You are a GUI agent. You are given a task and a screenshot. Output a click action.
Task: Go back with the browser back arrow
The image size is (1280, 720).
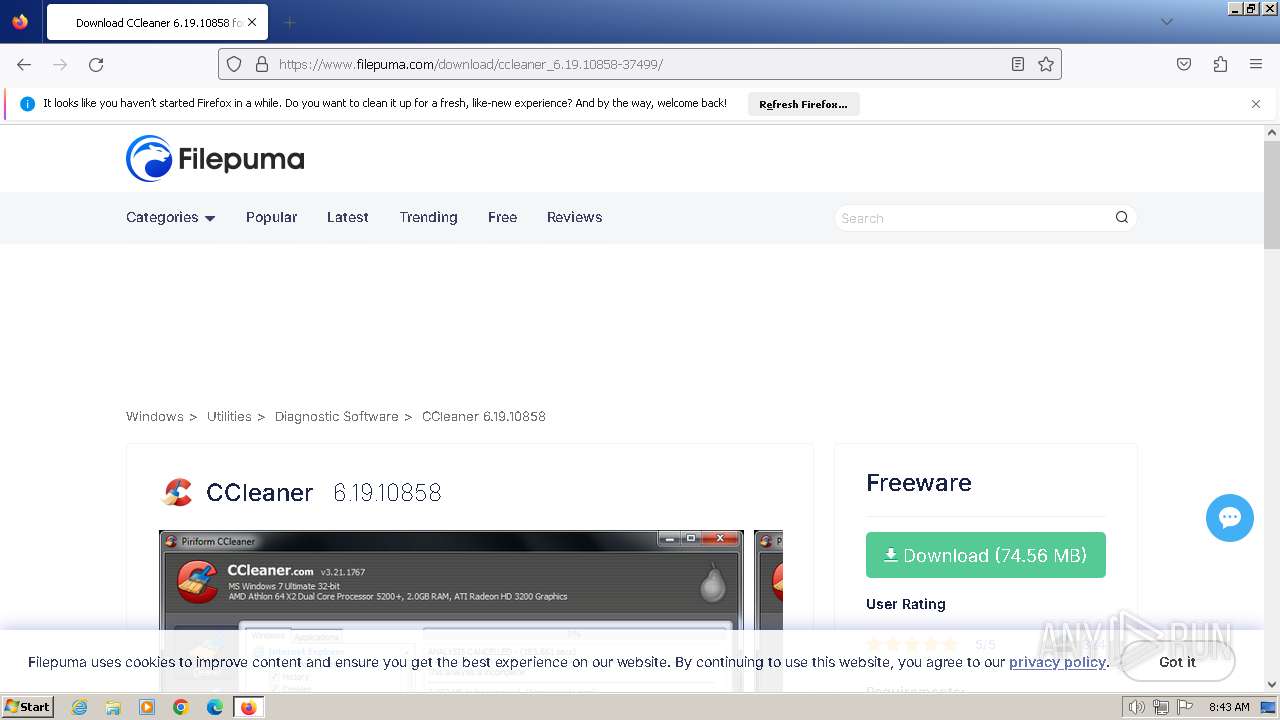click(x=24, y=64)
